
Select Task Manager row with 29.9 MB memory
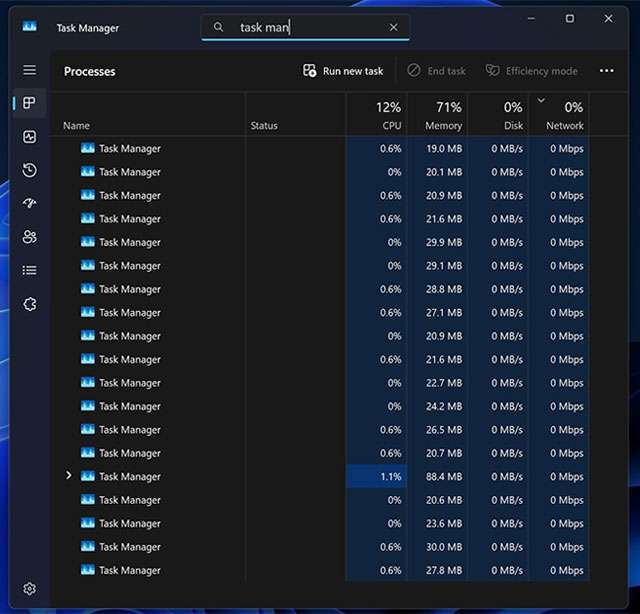point(322,242)
